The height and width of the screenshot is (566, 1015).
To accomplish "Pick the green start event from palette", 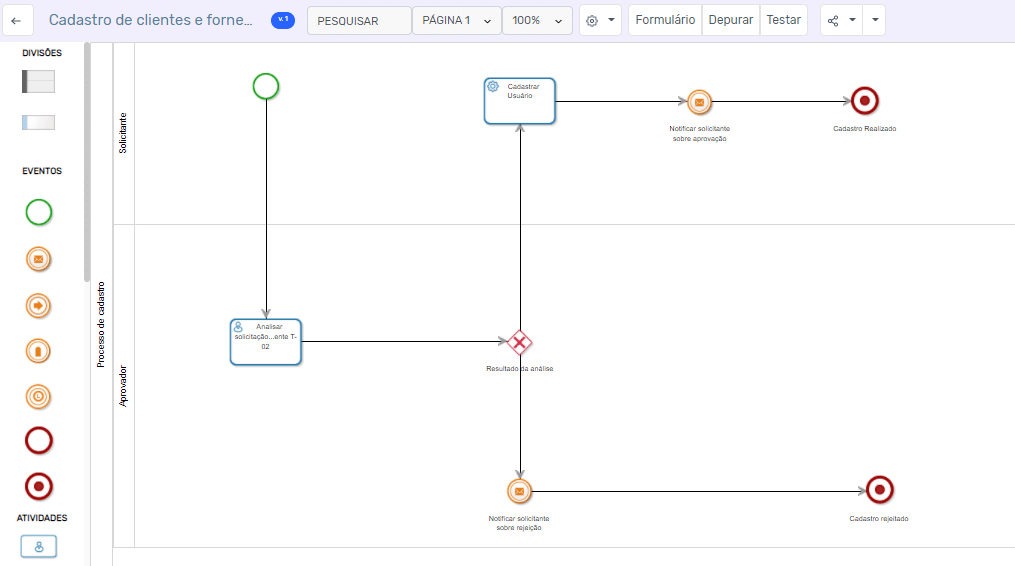I will 38,212.
